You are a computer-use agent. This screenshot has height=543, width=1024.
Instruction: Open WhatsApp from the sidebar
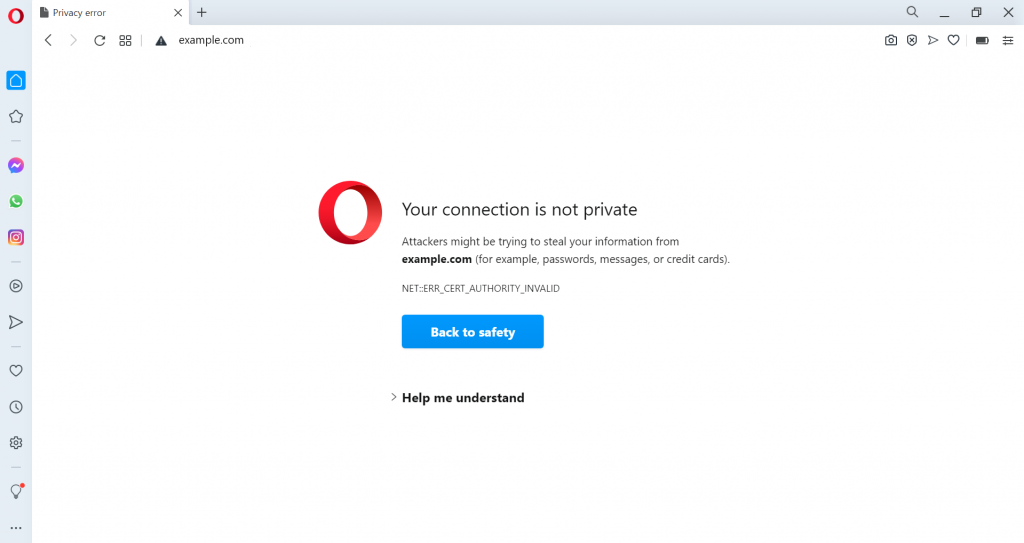coord(16,201)
